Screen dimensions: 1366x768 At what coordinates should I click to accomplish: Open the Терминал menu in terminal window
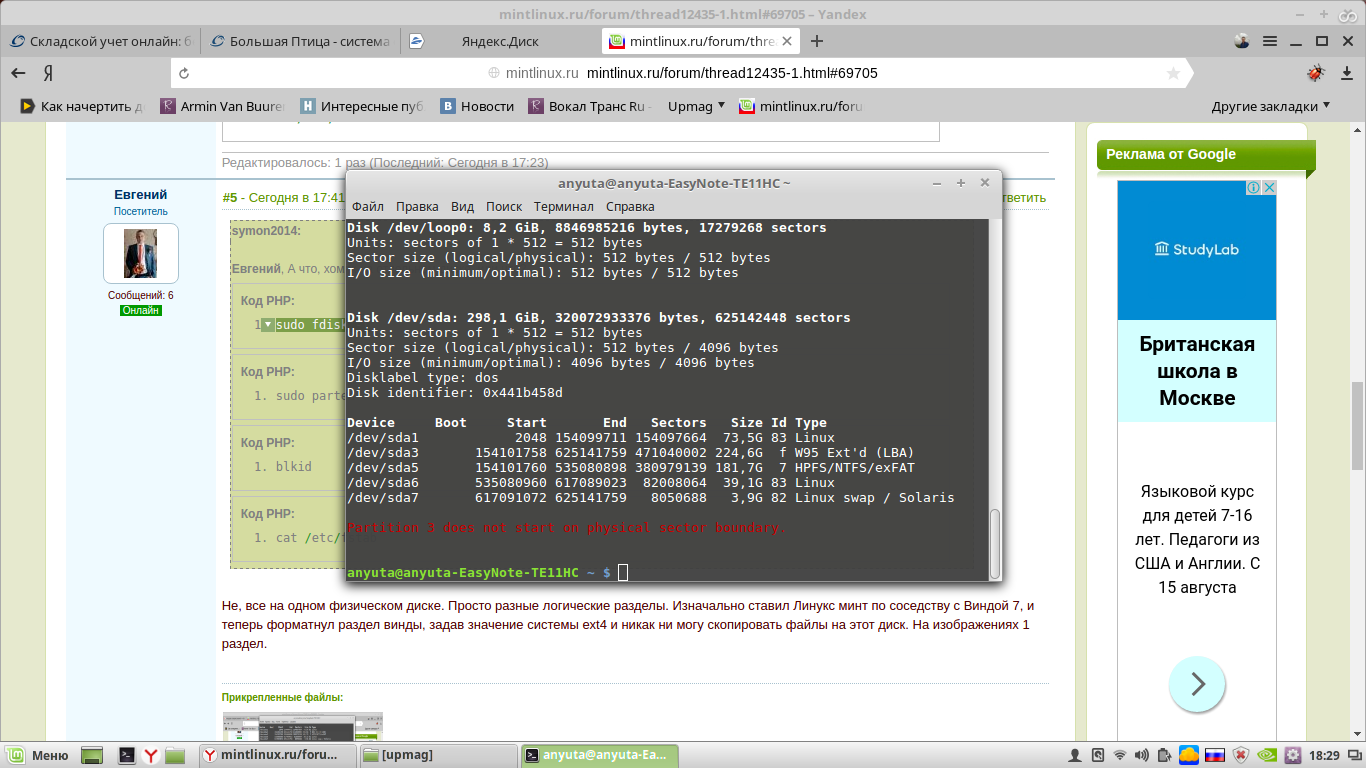coord(563,206)
